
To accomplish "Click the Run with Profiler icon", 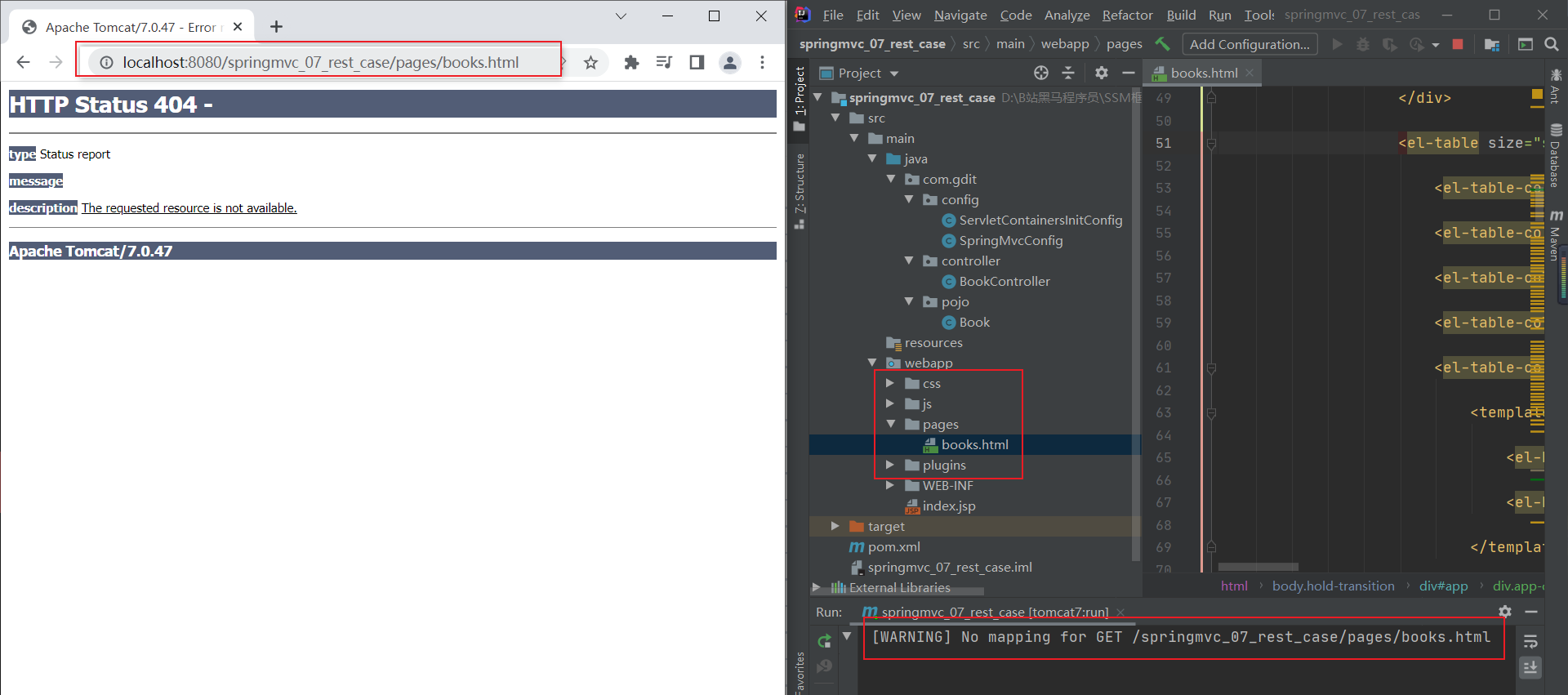I will coord(1417,44).
